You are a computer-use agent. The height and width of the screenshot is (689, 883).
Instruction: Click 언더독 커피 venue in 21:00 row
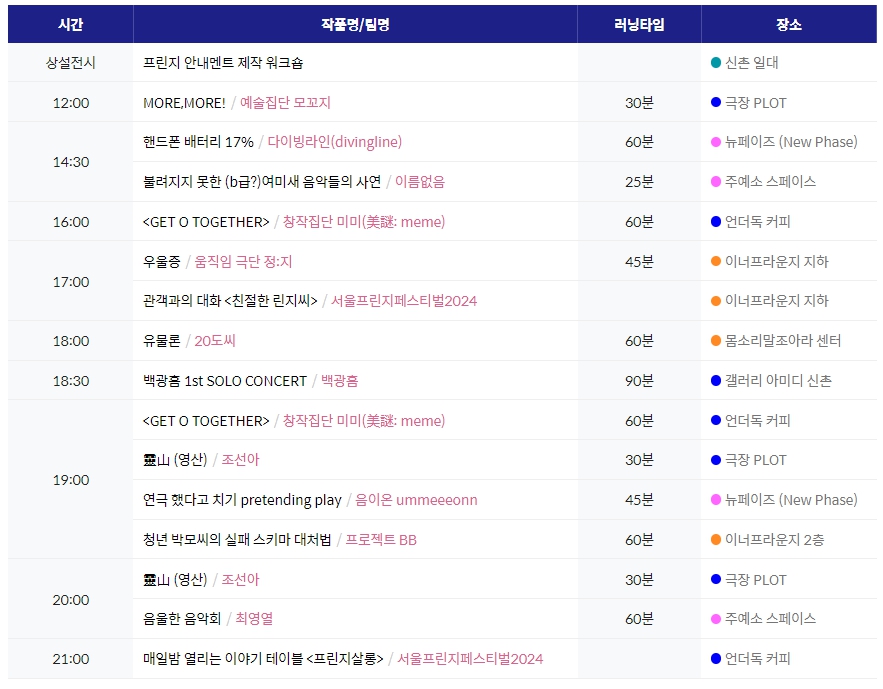click(757, 659)
